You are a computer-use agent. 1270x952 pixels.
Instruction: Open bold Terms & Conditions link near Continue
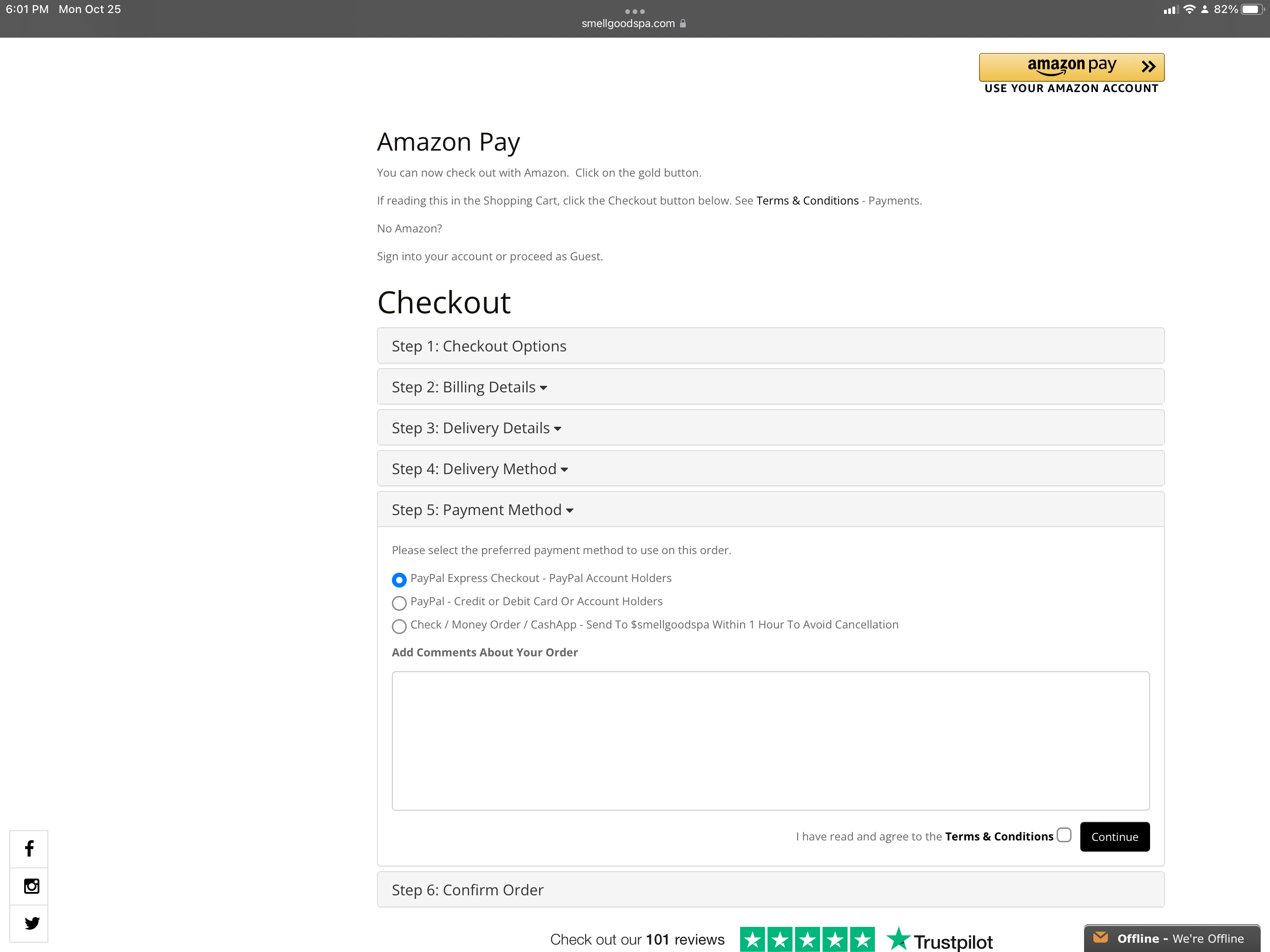click(999, 836)
